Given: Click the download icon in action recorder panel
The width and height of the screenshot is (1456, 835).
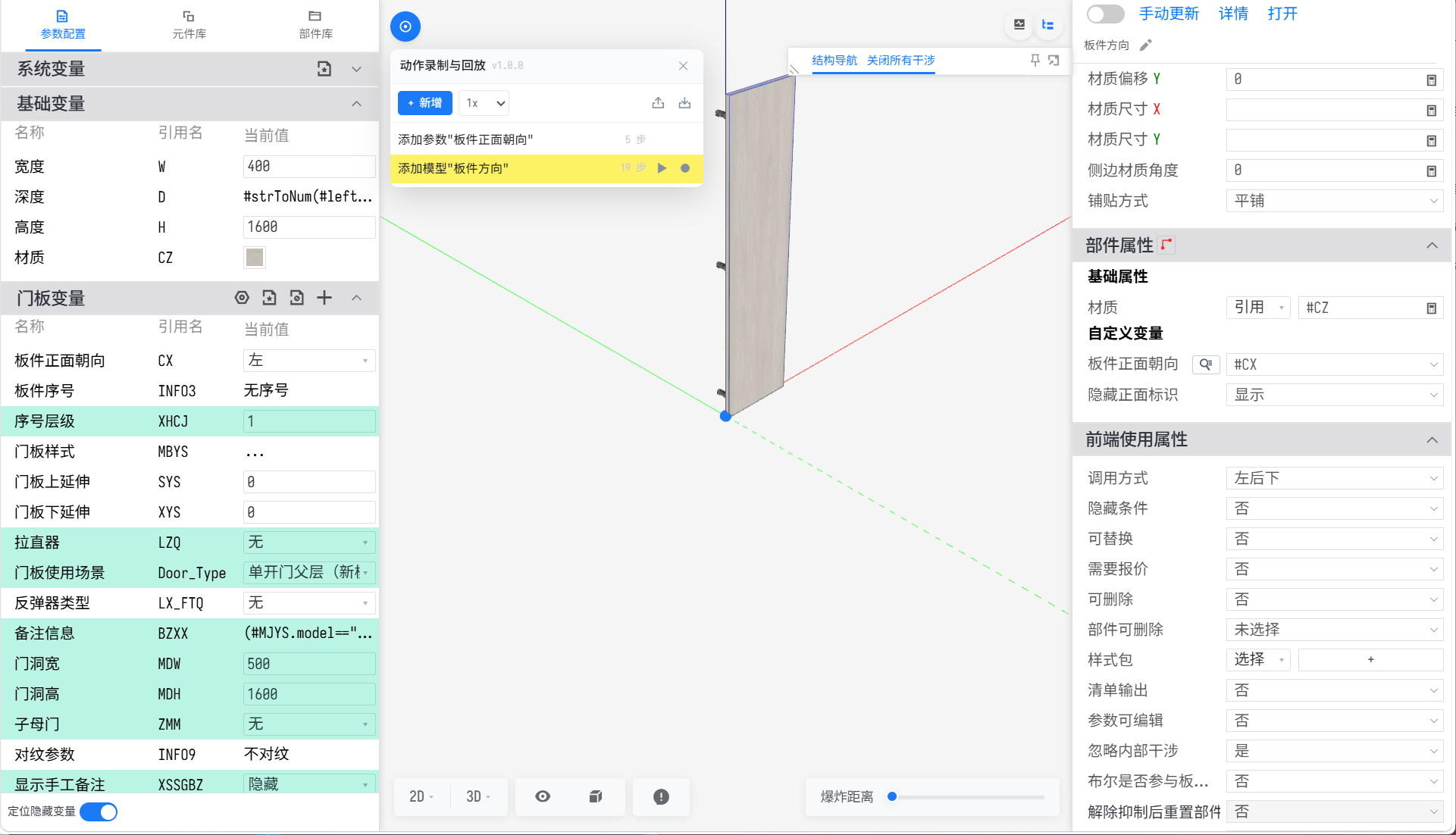Looking at the screenshot, I should (684, 103).
